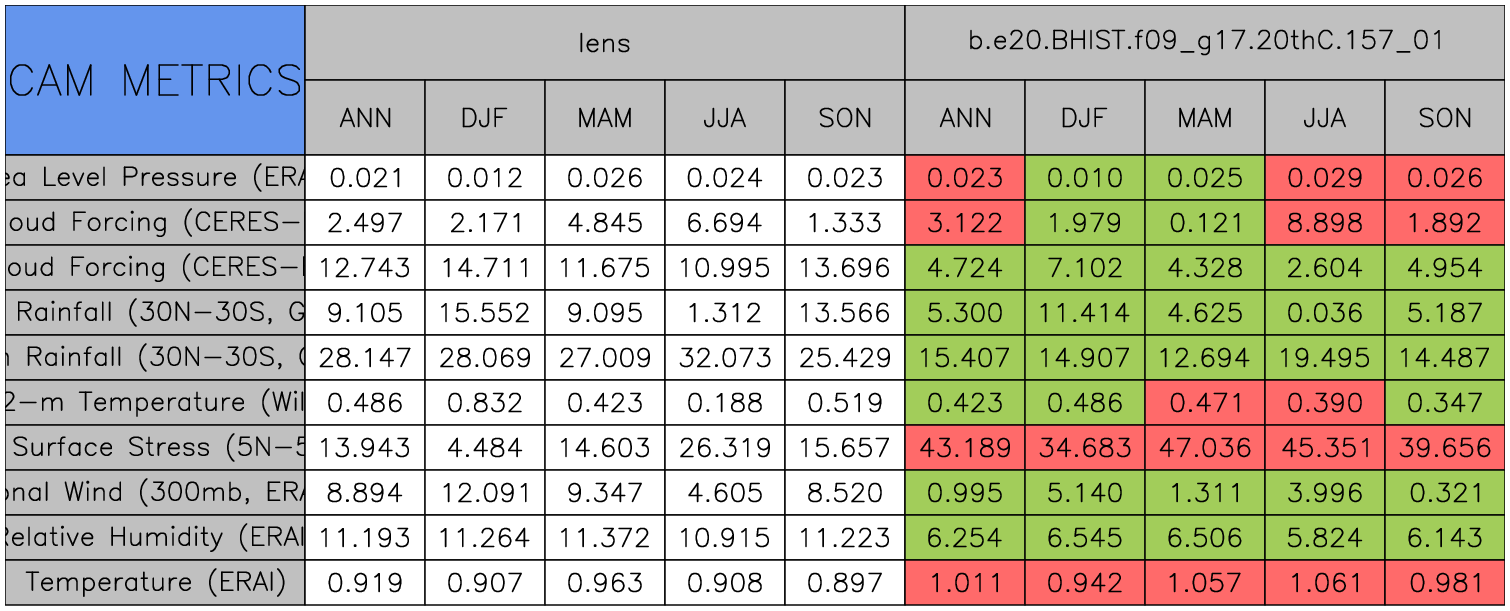Click the DJF header under lens
1510x611 pixels.
tap(485, 118)
